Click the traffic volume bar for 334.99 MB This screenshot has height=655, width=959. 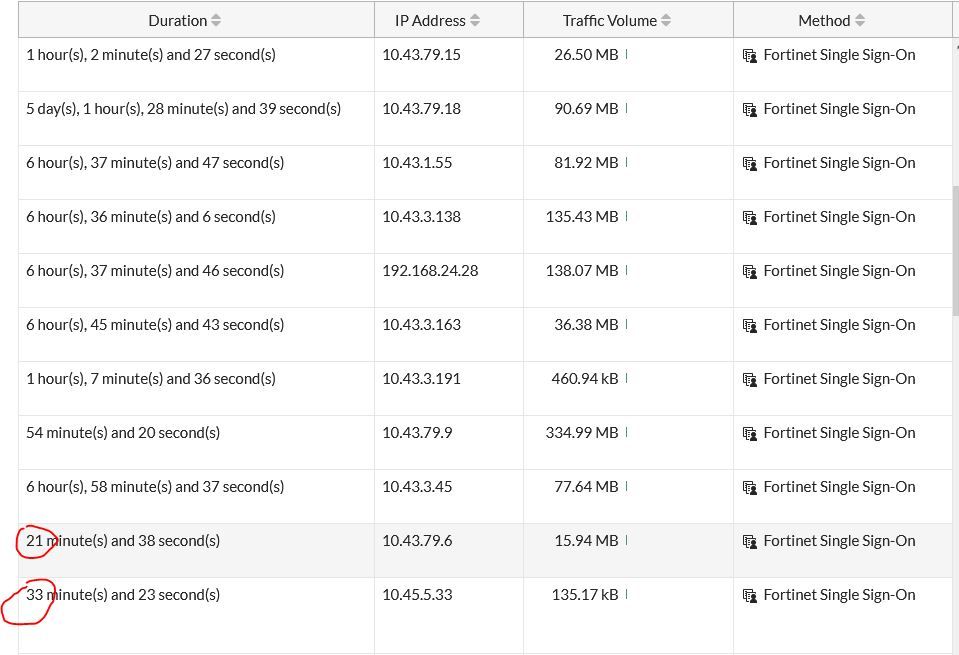coord(626,433)
